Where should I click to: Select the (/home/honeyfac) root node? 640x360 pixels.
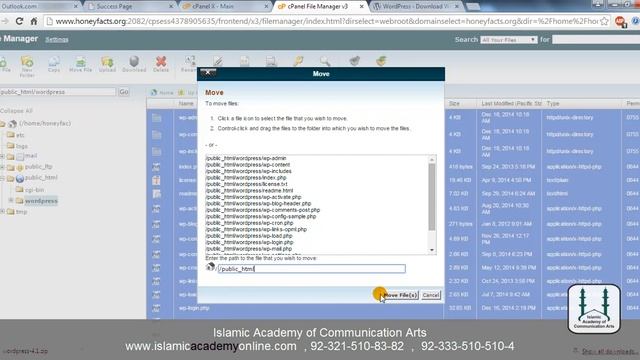click(x=44, y=123)
